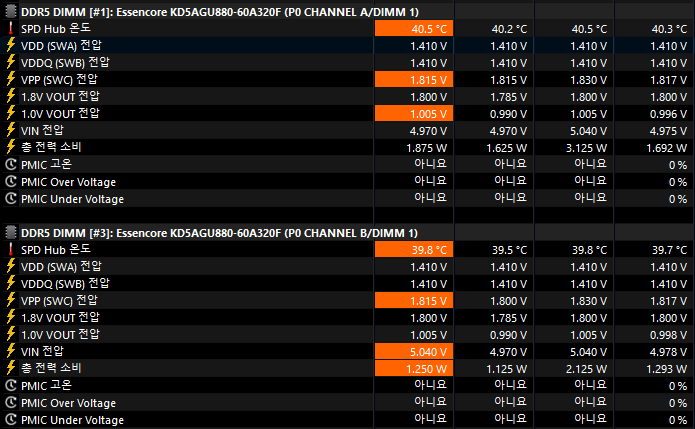Click the 1.625 W minimum power of DIMM #1

pos(506,148)
